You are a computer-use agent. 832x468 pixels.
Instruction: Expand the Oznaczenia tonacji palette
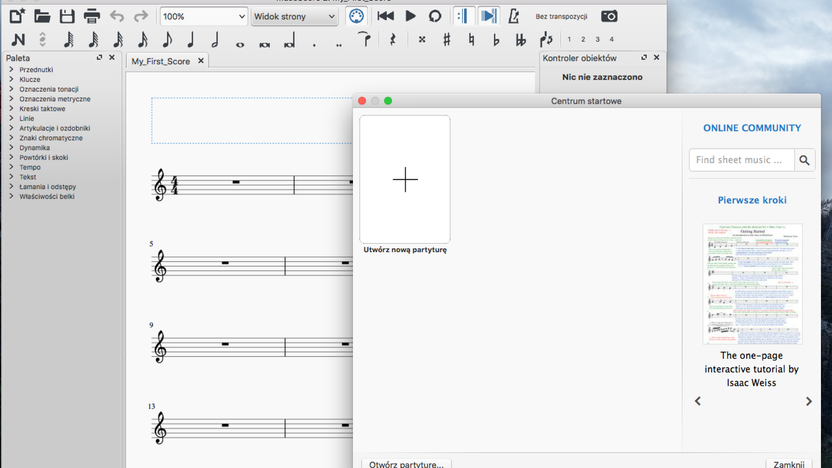click(11, 89)
